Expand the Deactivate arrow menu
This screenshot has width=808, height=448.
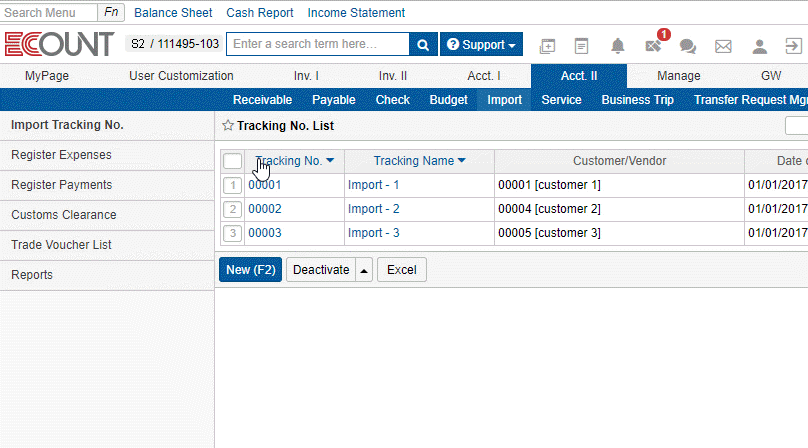[364, 270]
